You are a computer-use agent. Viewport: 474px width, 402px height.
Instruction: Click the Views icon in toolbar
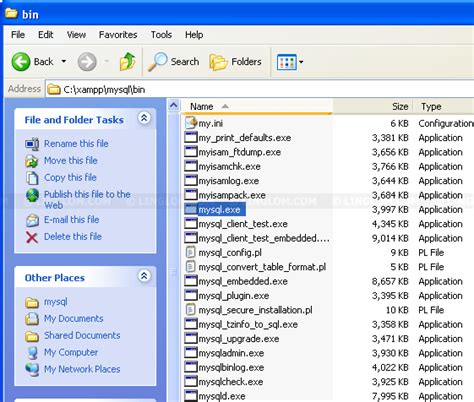point(286,62)
